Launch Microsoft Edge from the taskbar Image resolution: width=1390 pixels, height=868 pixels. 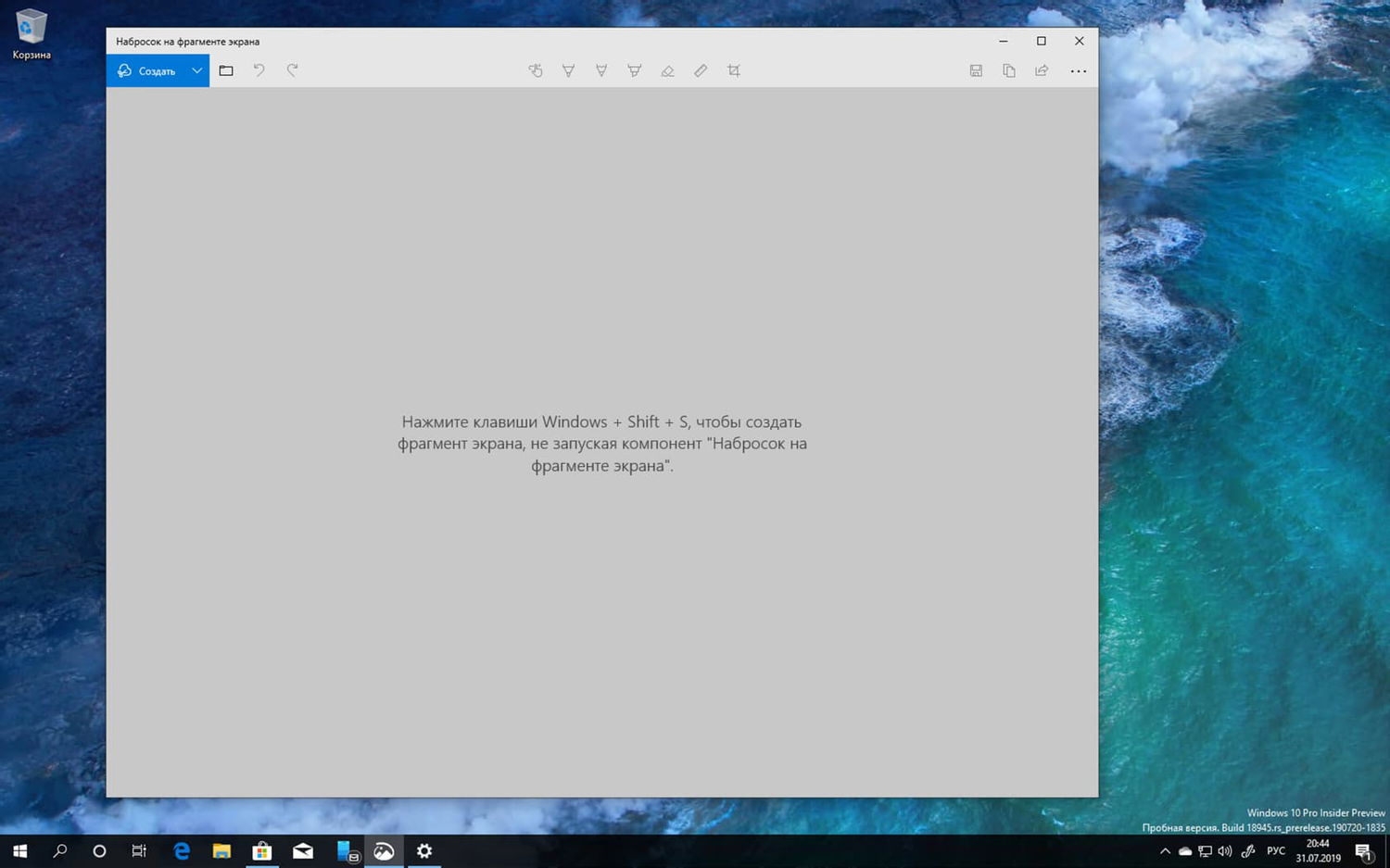[x=182, y=851]
